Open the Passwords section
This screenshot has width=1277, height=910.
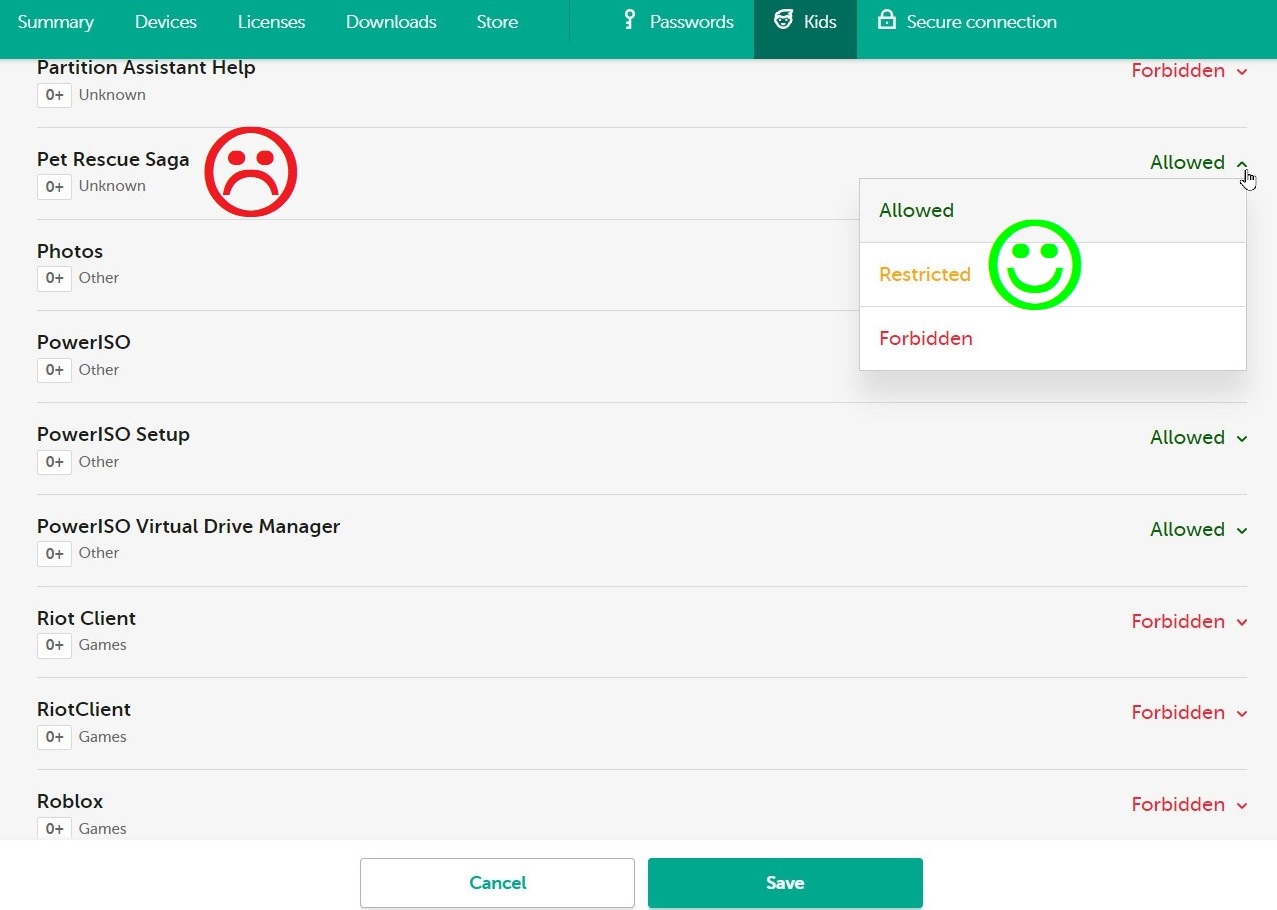[678, 22]
